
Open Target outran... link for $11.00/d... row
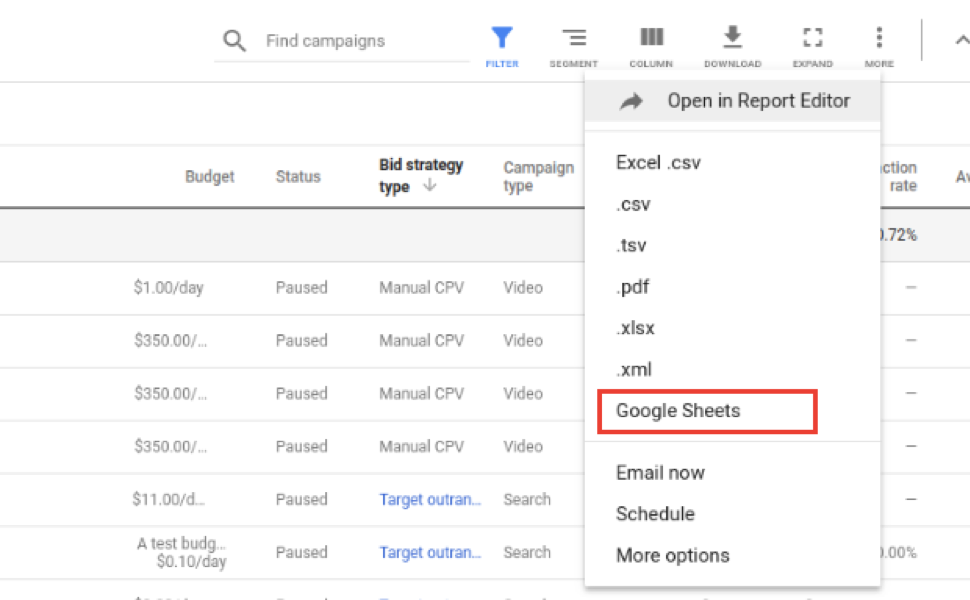coord(430,499)
